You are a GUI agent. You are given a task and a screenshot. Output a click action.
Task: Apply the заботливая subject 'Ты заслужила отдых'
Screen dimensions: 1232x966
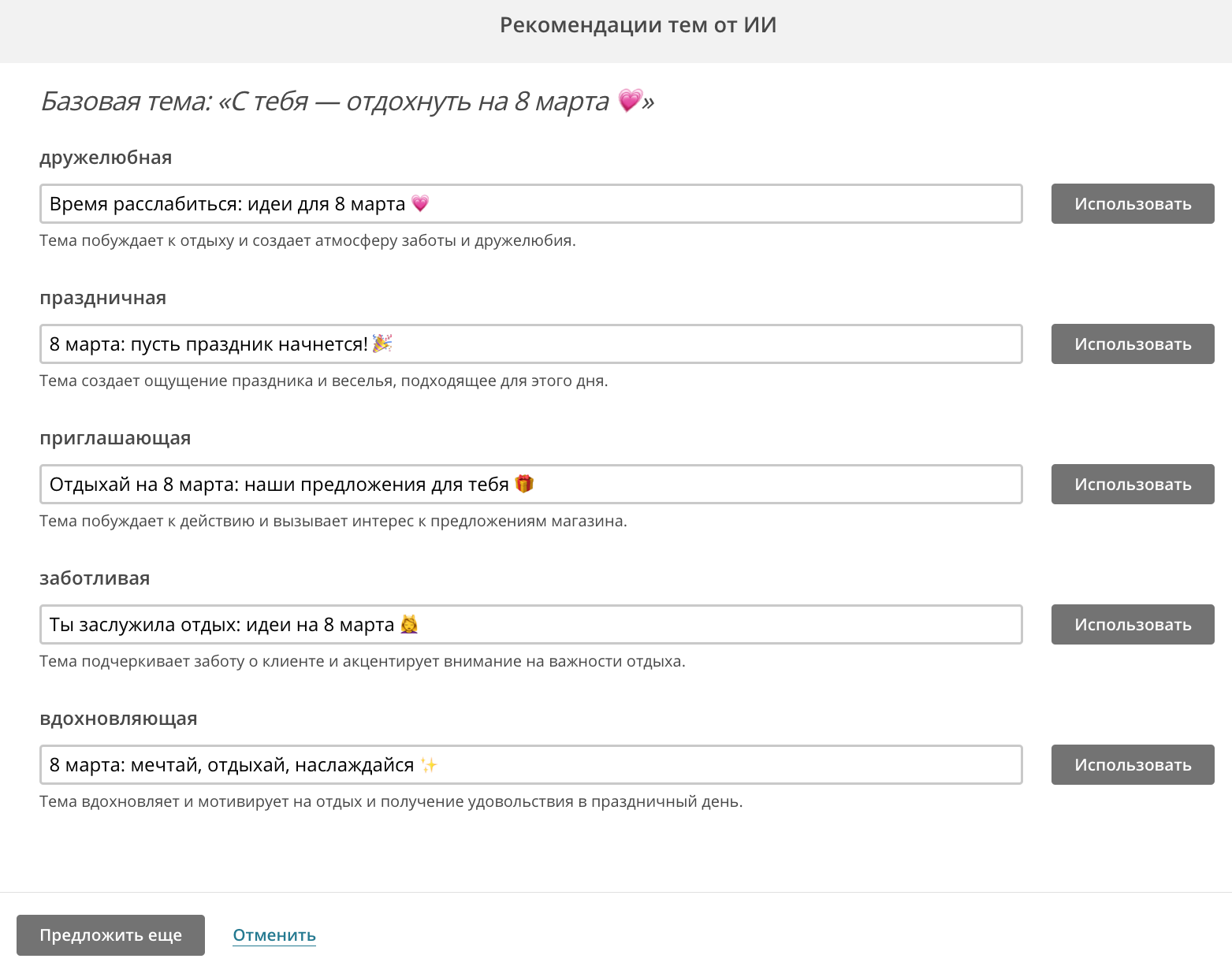click(1133, 624)
